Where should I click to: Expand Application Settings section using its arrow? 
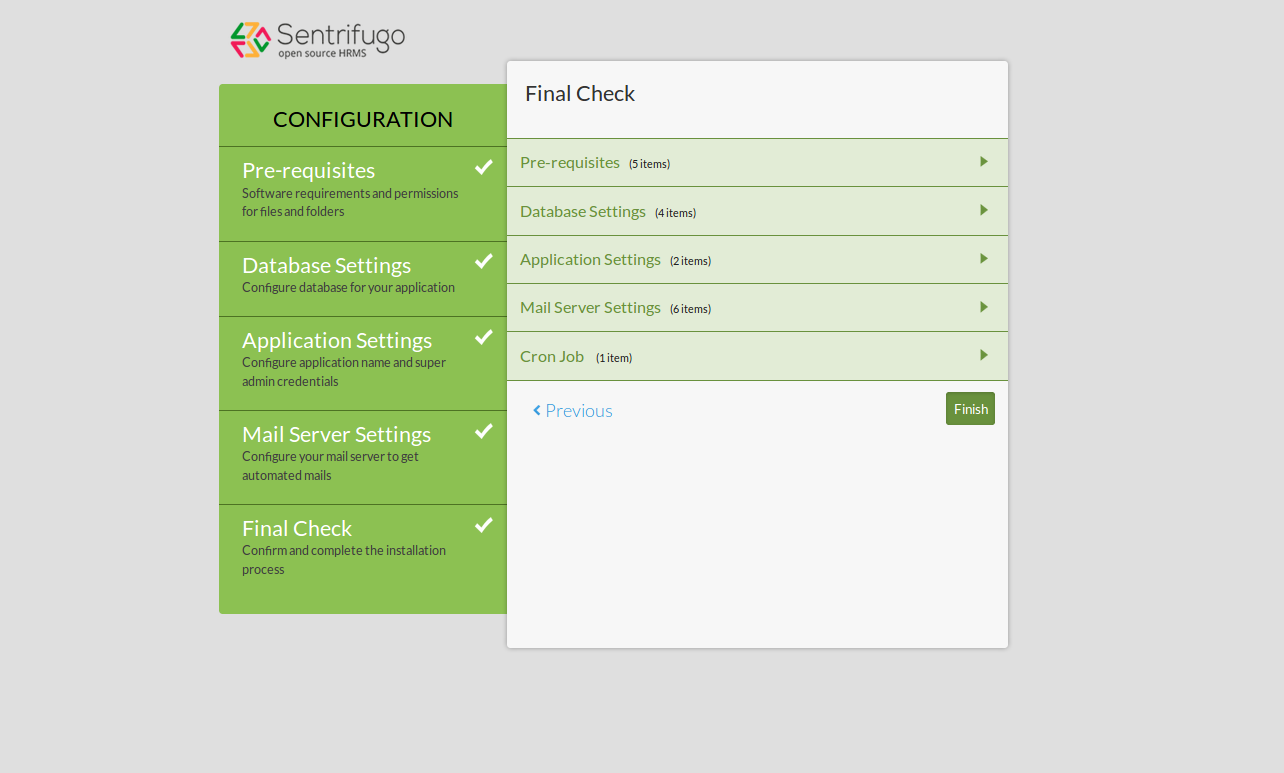pos(984,259)
